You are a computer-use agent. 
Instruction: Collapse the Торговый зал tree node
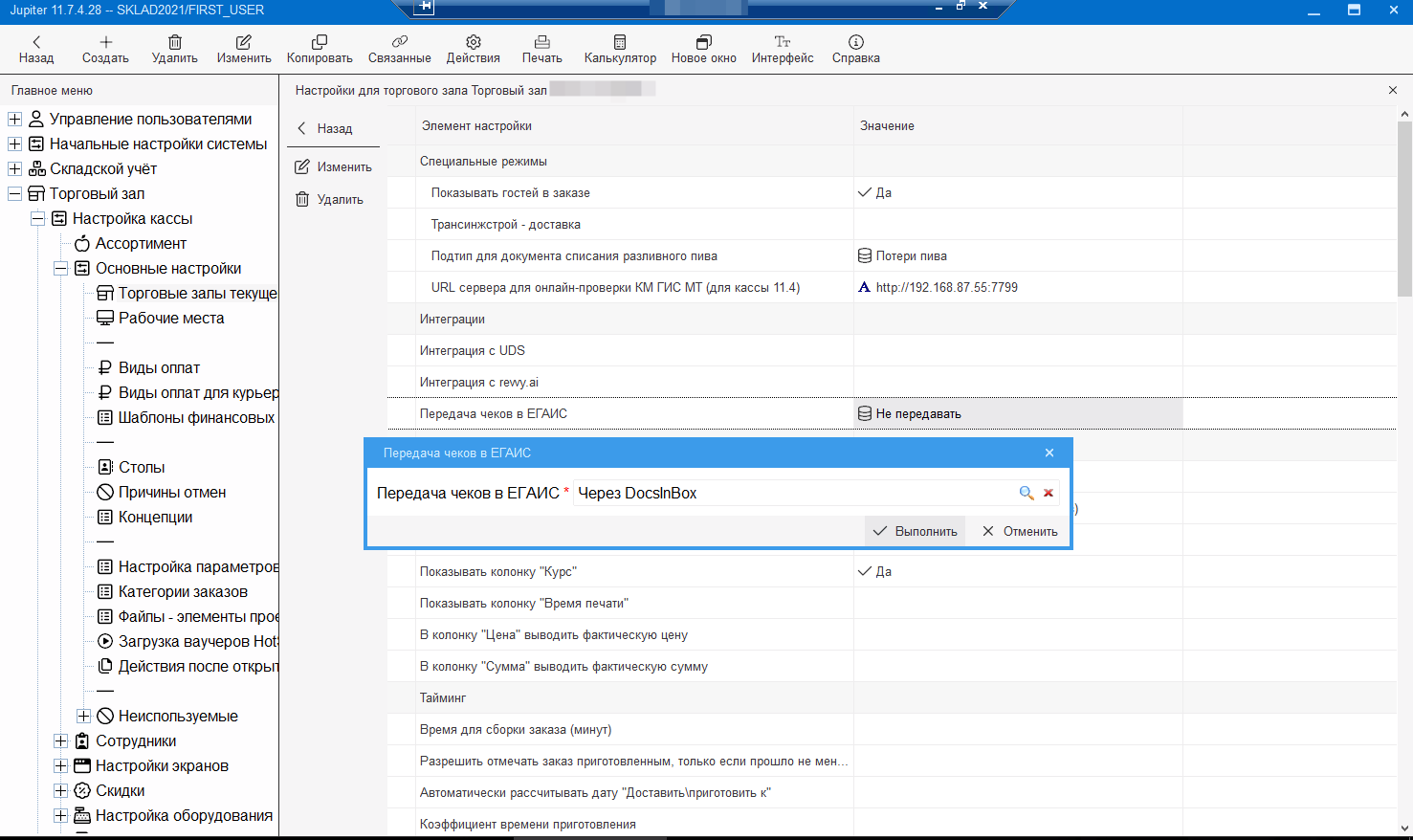click(14, 193)
